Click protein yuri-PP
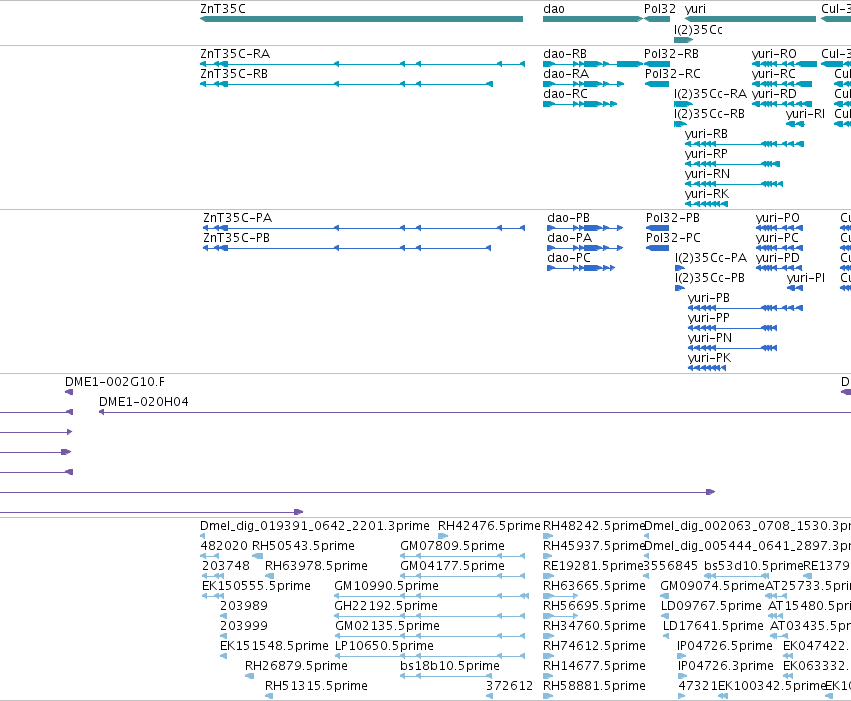 pos(732,329)
